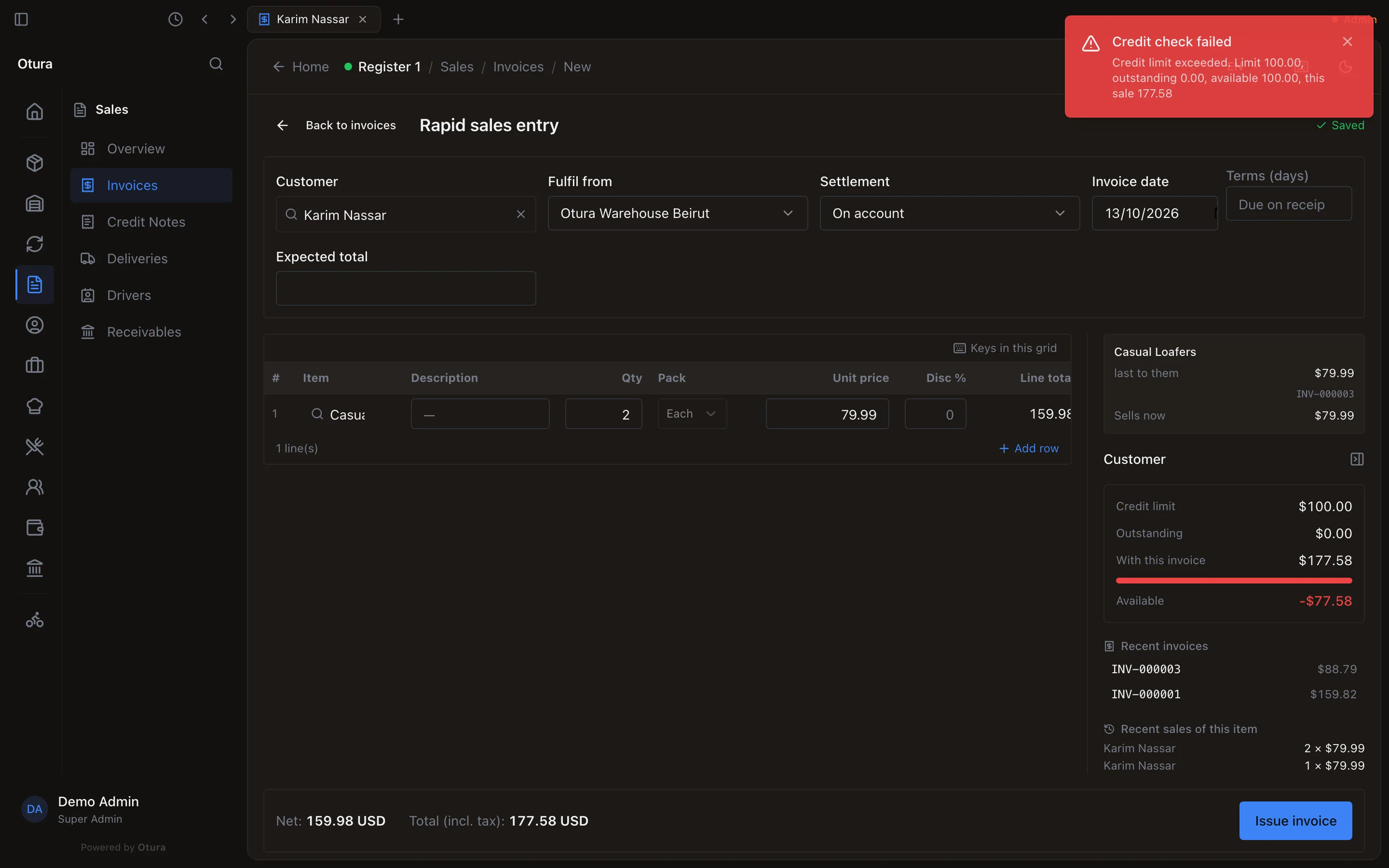The height and width of the screenshot is (868, 1389).
Task: Open the refresh cycle rail icon
Action: tap(34, 244)
